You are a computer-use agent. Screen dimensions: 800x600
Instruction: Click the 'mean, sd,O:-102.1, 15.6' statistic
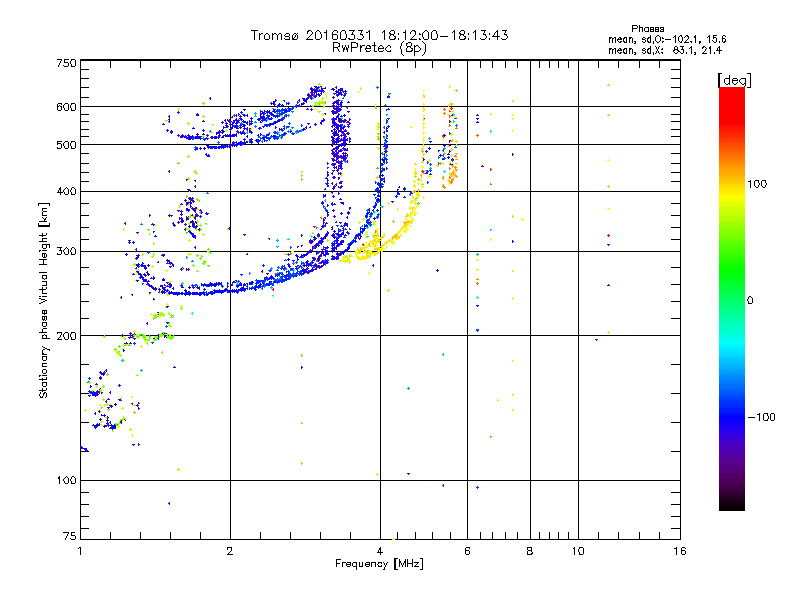(x=667, y=39)
